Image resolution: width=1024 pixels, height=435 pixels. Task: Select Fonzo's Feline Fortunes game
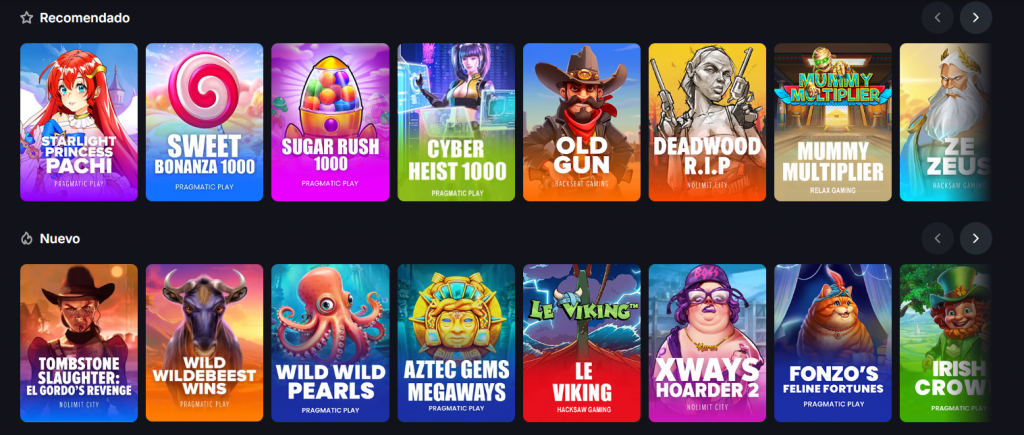[833, 343]
